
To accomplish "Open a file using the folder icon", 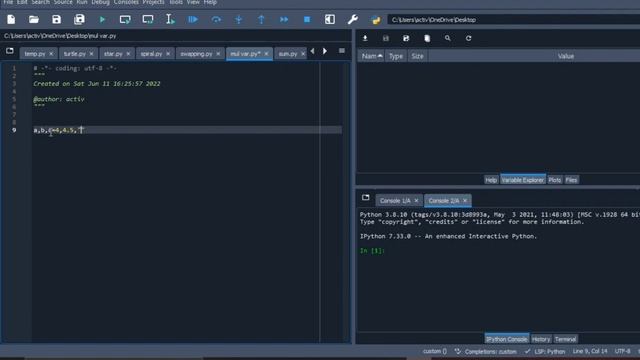I will pyautogui.click(x=34, y=19).
